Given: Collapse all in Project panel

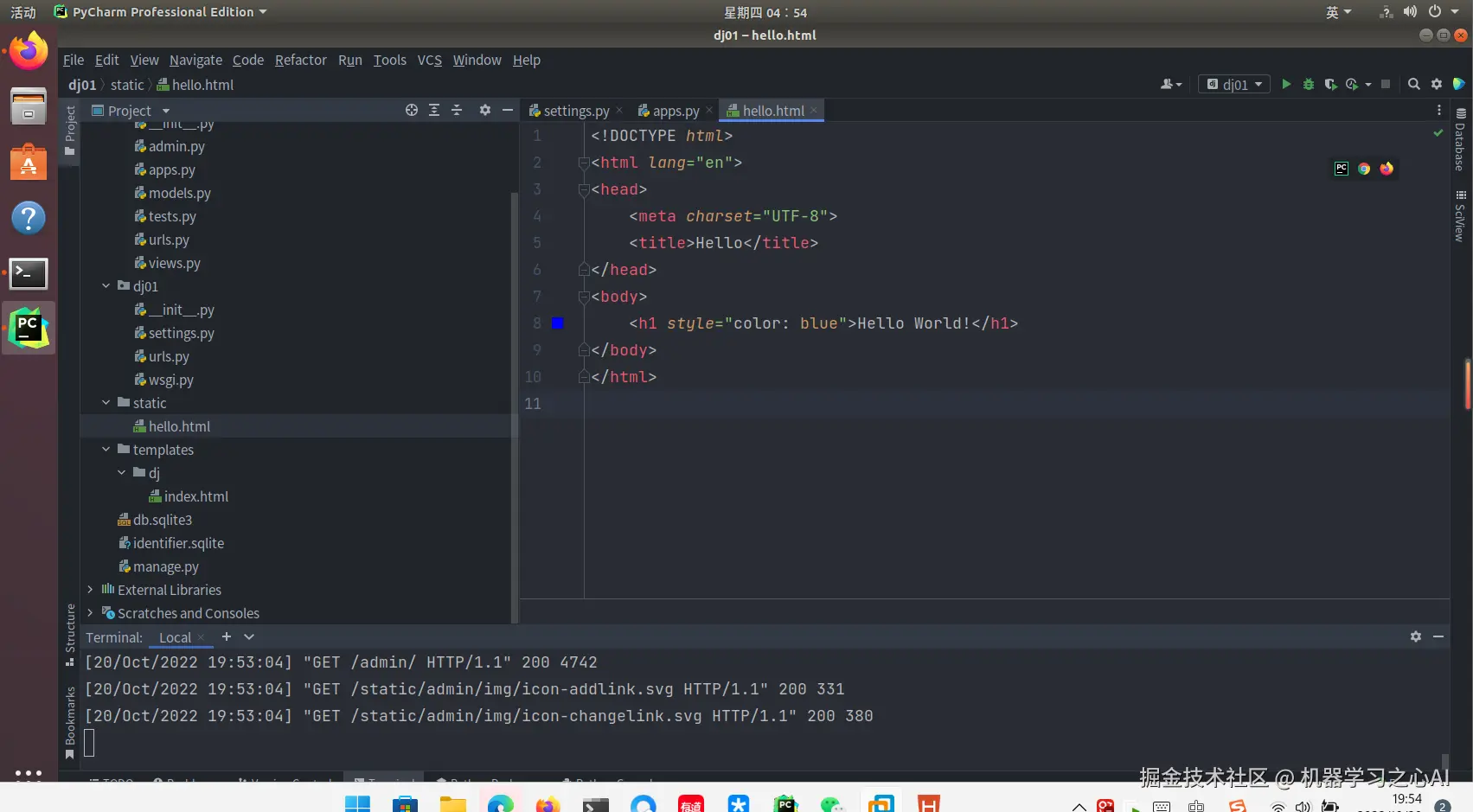Looking at the screenshot, I should point(457,110).
